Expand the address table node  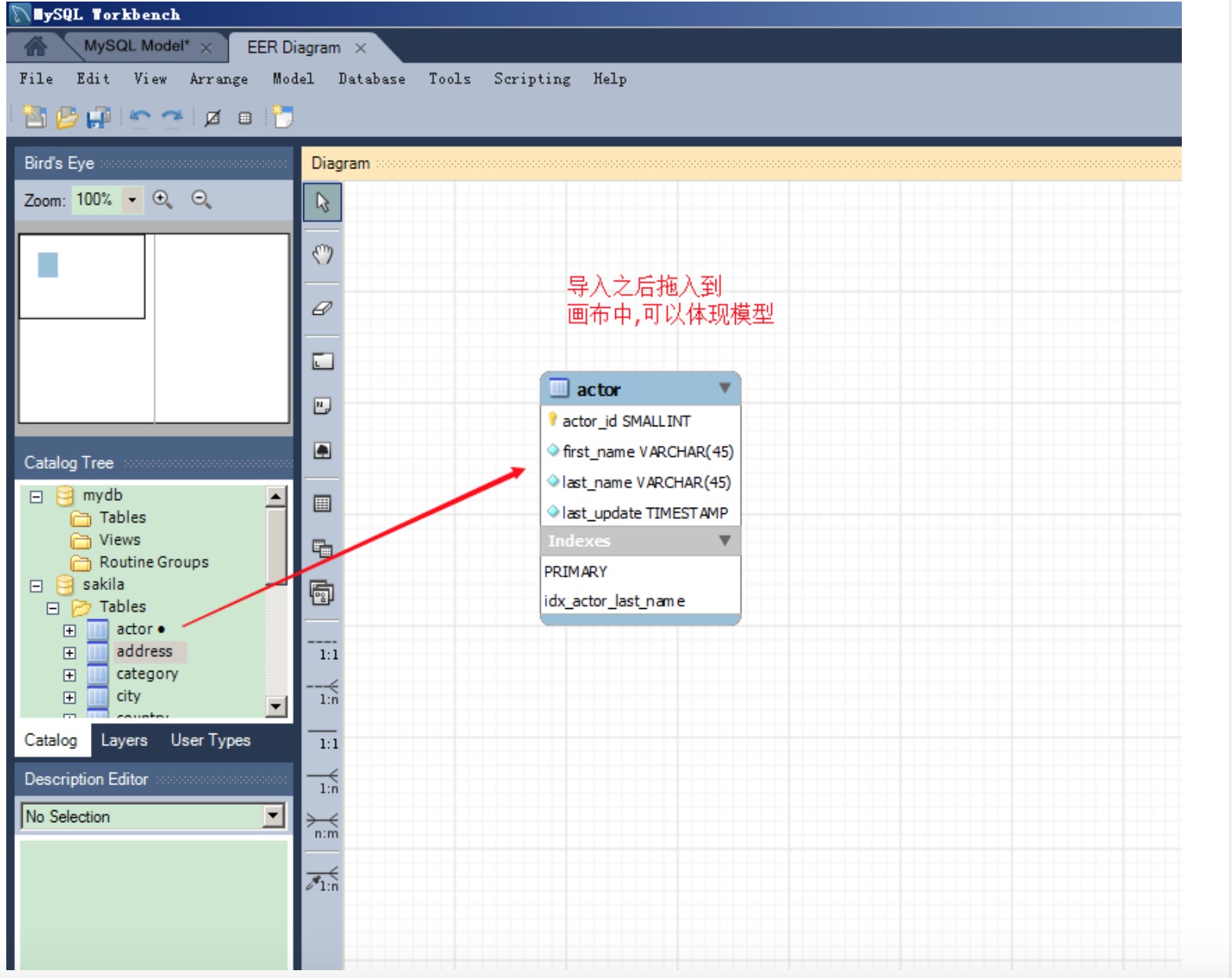point(70,653)
